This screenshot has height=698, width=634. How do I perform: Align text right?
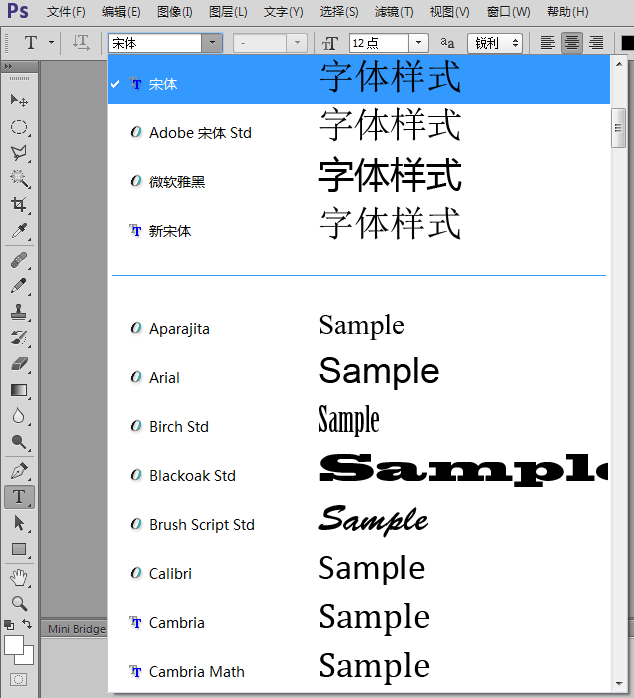(596, 43)
